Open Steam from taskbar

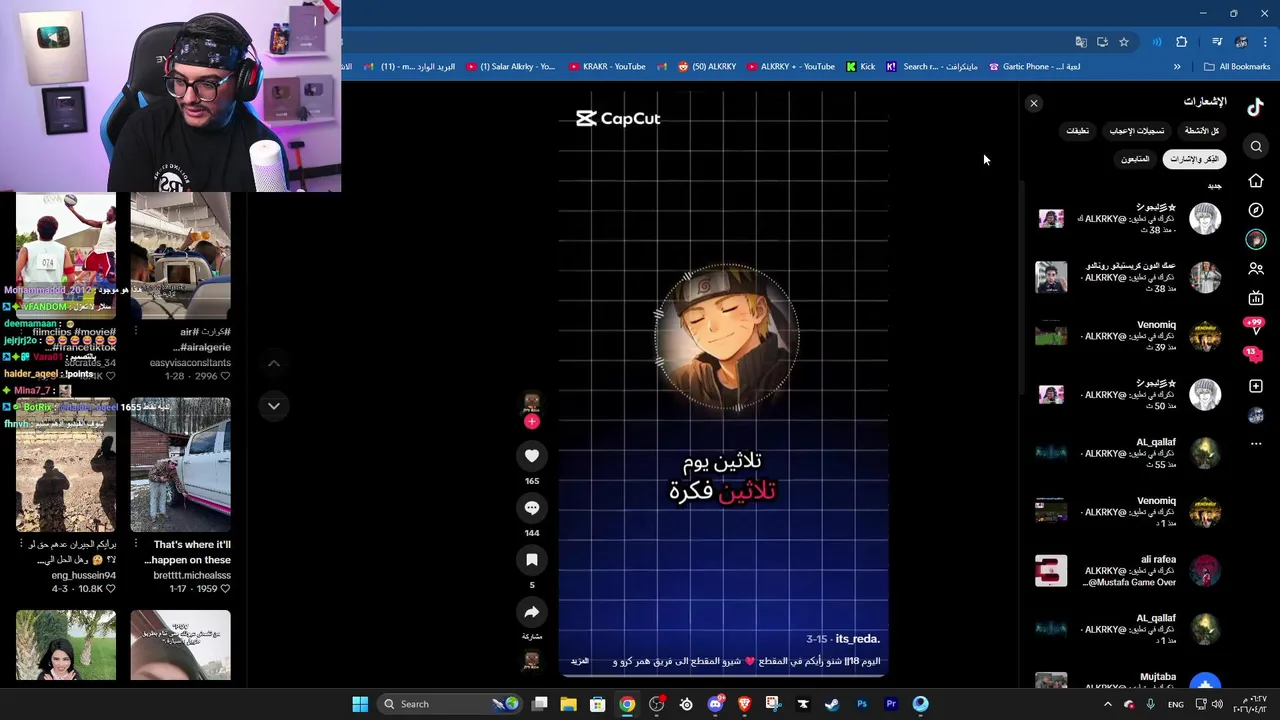point(832,704)
